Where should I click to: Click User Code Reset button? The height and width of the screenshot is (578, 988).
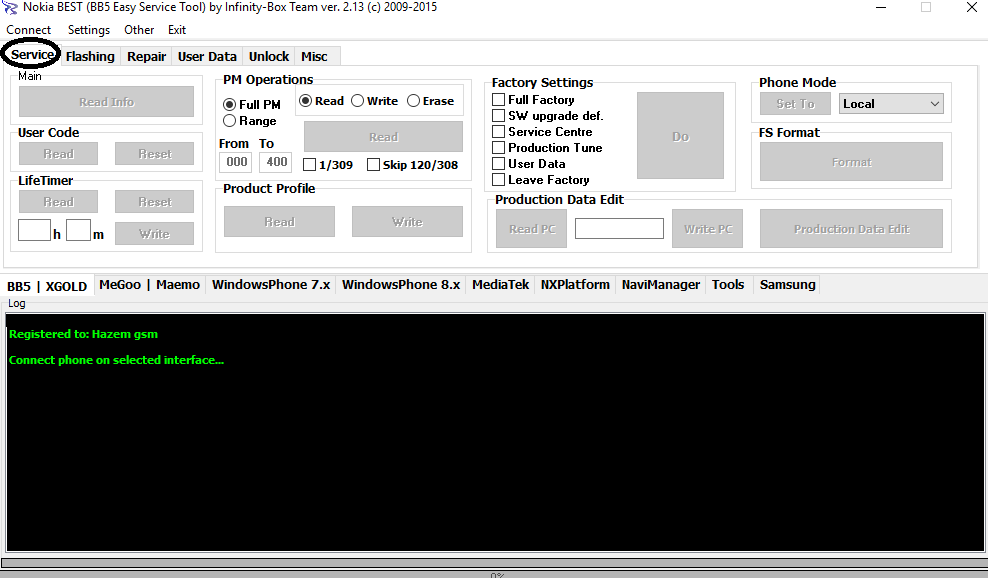154,153
